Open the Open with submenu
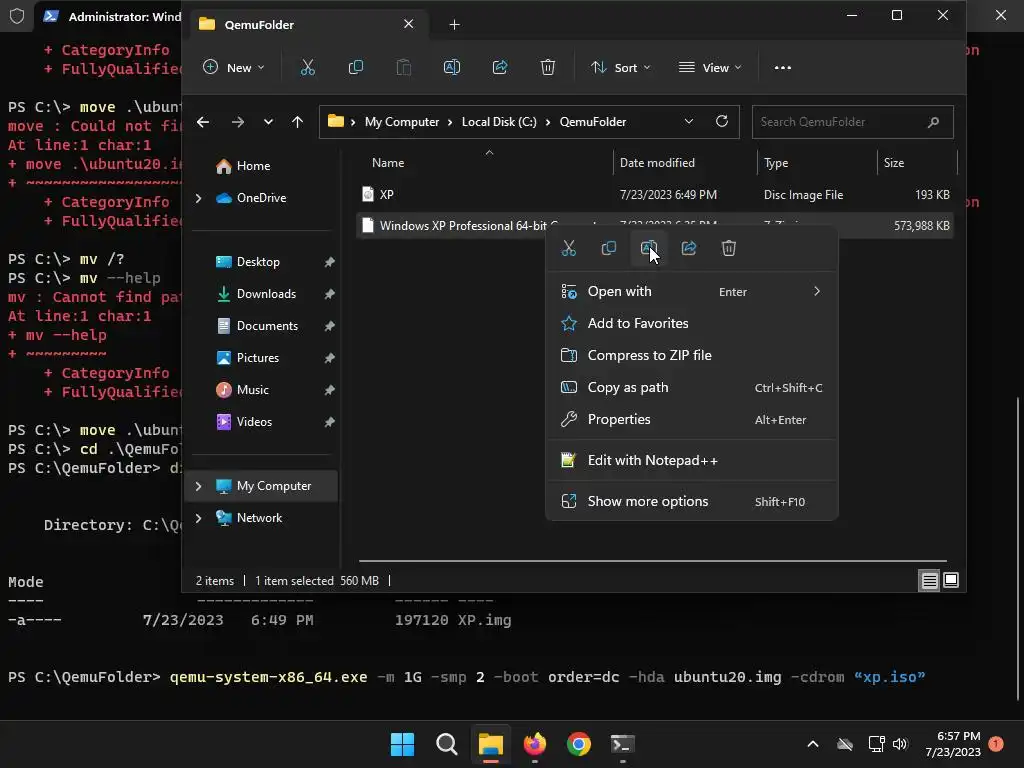Screen dimensions: 1024x768 (x=692, y=291)
